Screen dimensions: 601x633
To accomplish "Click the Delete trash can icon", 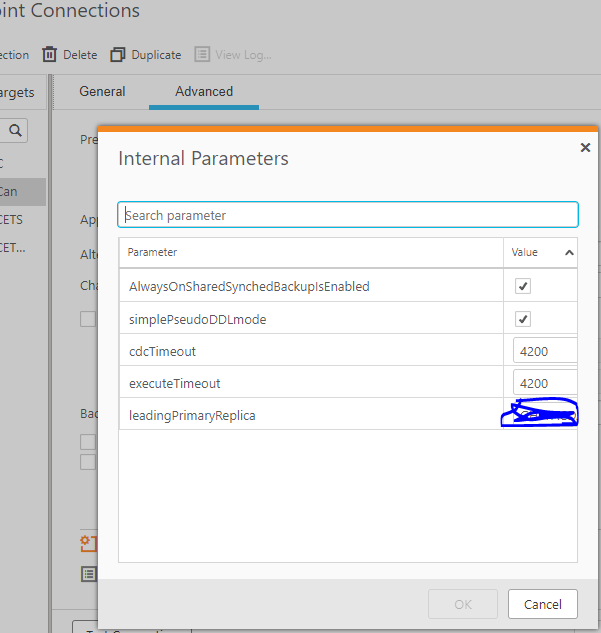I will click(49, 54).
